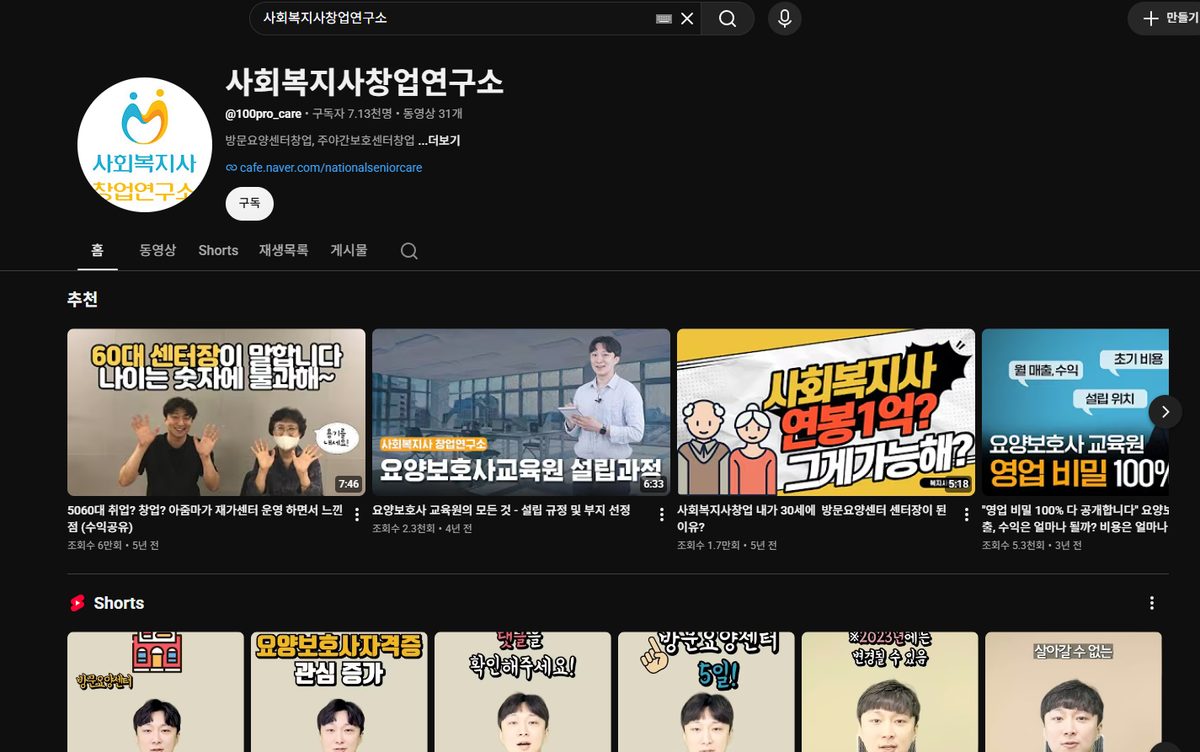Play the 사회복지사 연봉1억 thumbnail
Image resolution: width=1200 pixels, height=752 pixels.
(826, 412)
